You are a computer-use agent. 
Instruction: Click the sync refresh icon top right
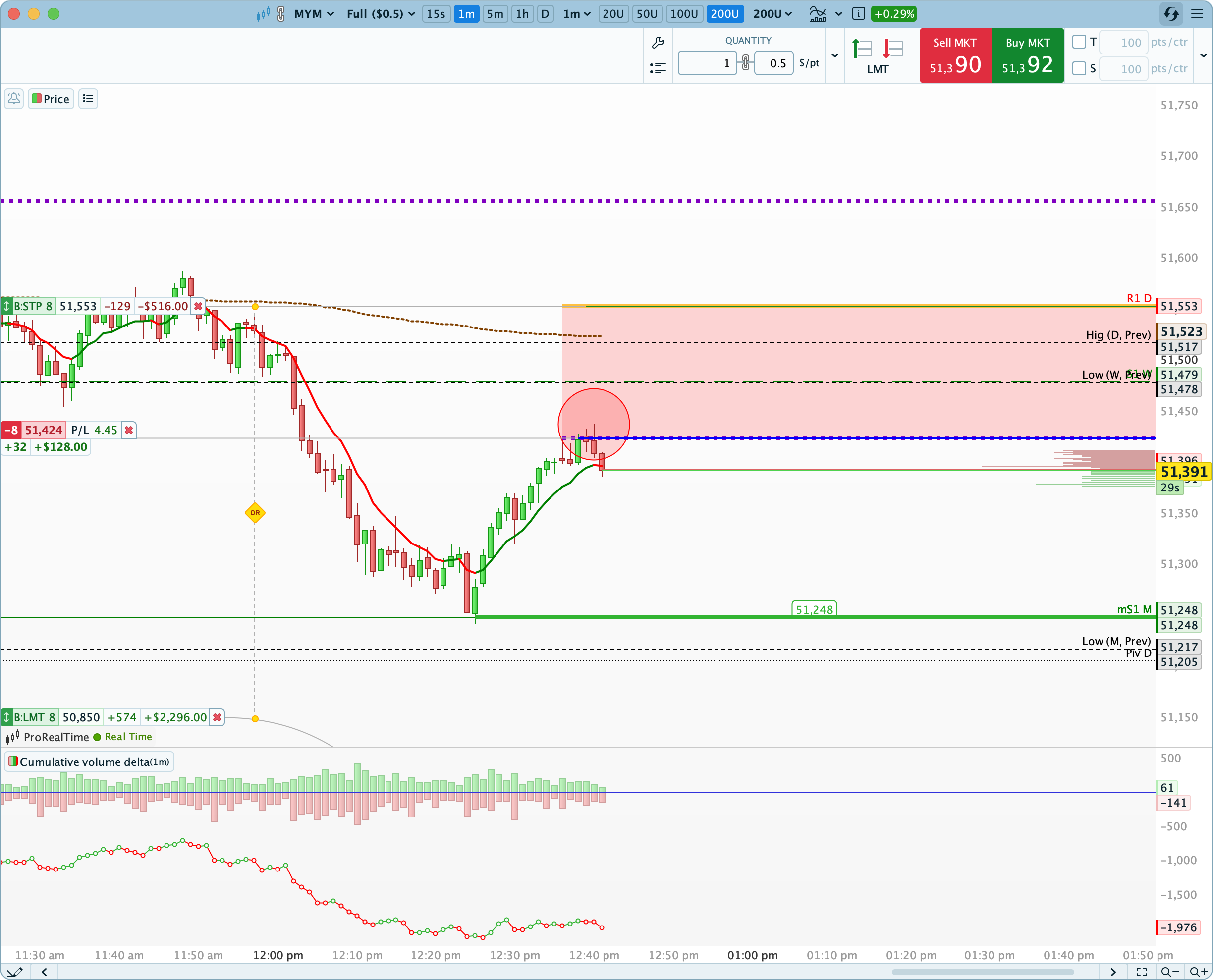pos(1171,14)
